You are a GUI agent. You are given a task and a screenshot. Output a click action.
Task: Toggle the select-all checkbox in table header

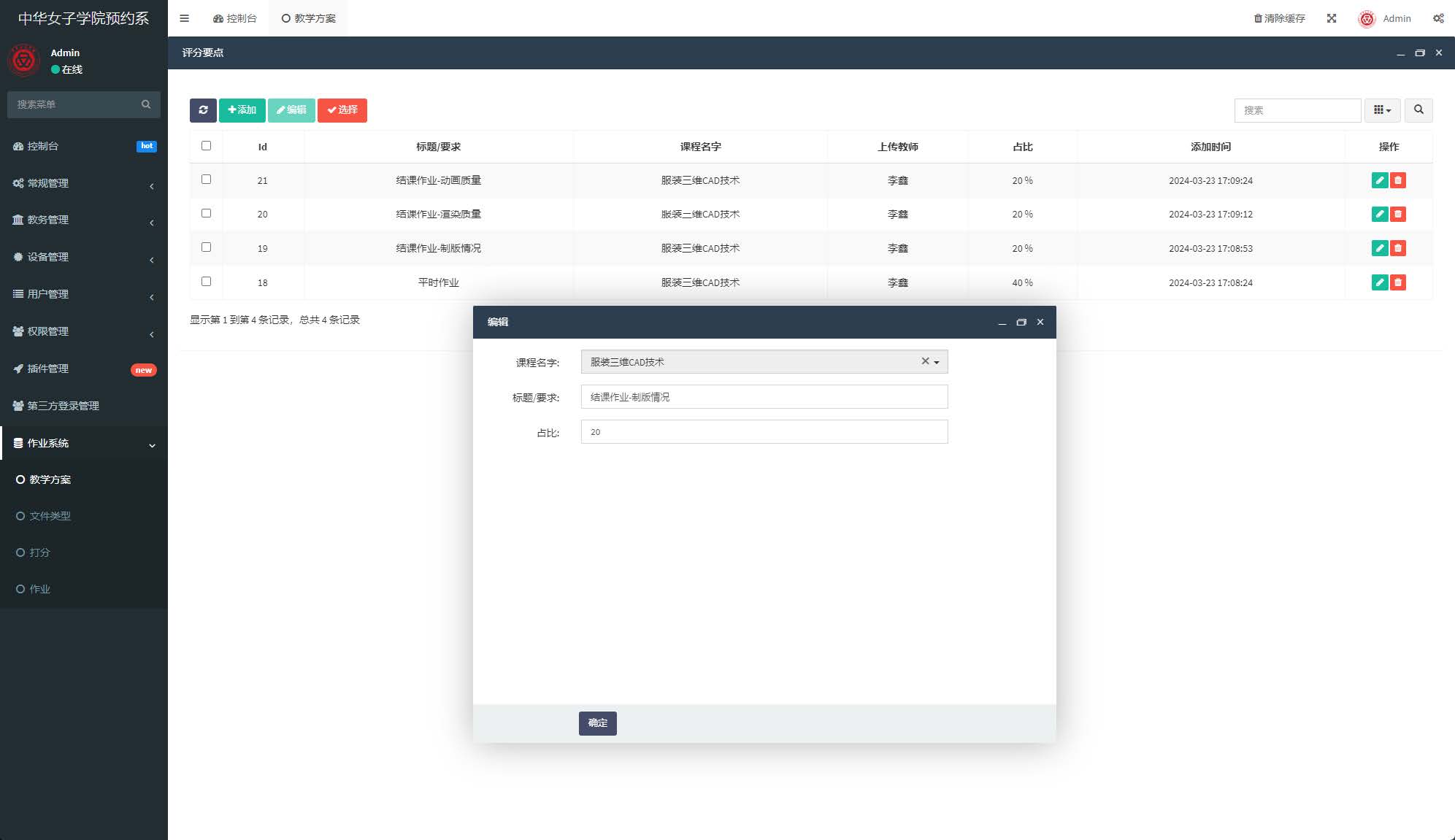[x=206, y=146]
